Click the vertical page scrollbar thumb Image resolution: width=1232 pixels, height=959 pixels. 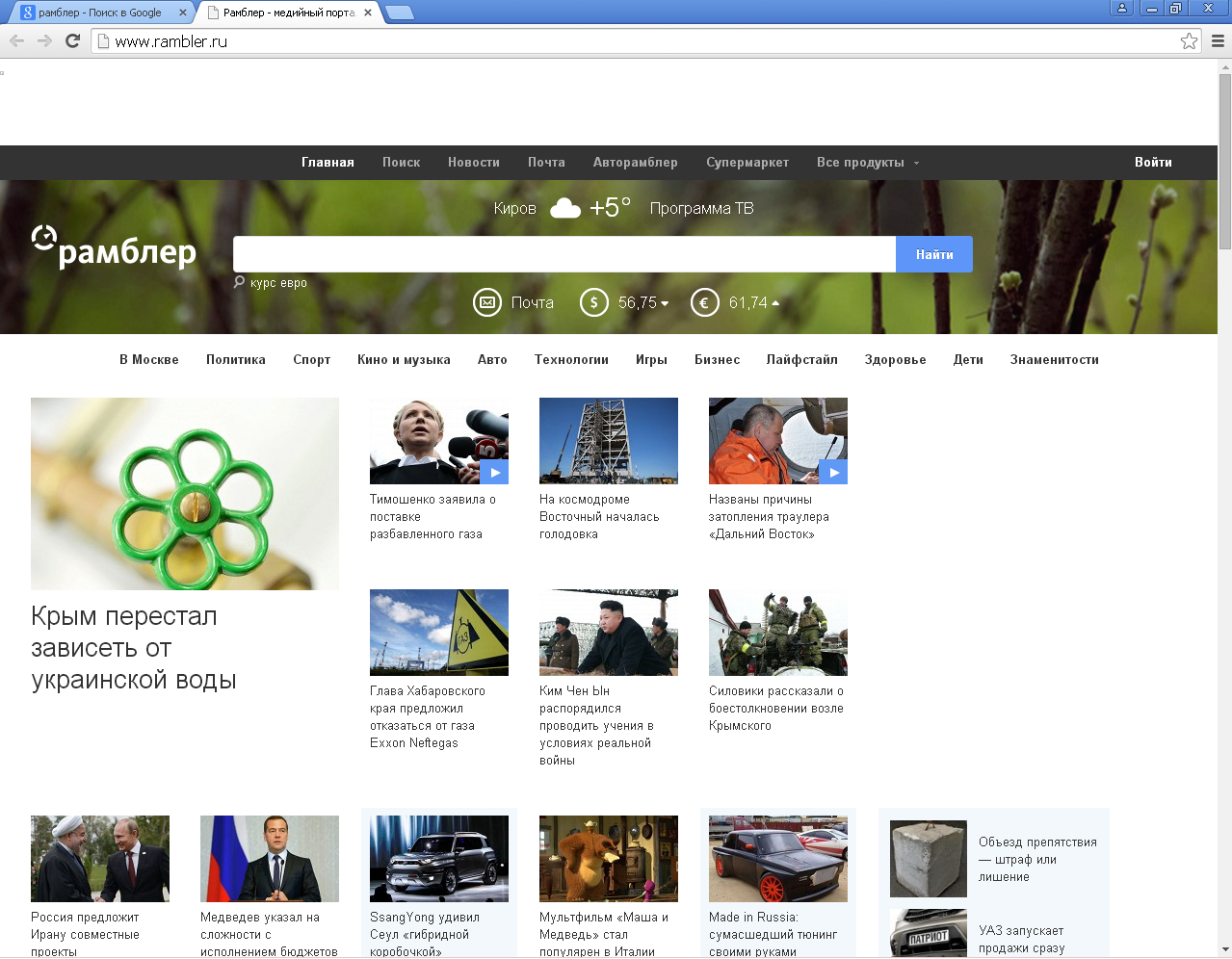[1224, 162]
